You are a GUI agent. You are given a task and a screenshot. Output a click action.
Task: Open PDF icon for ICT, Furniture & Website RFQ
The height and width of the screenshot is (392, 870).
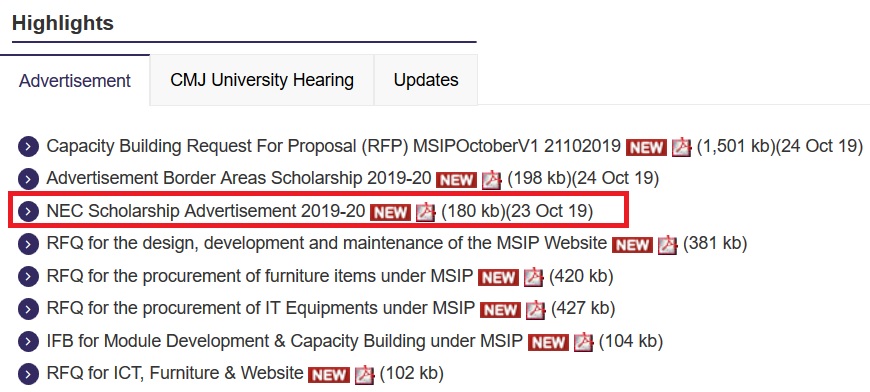point(364,374)
